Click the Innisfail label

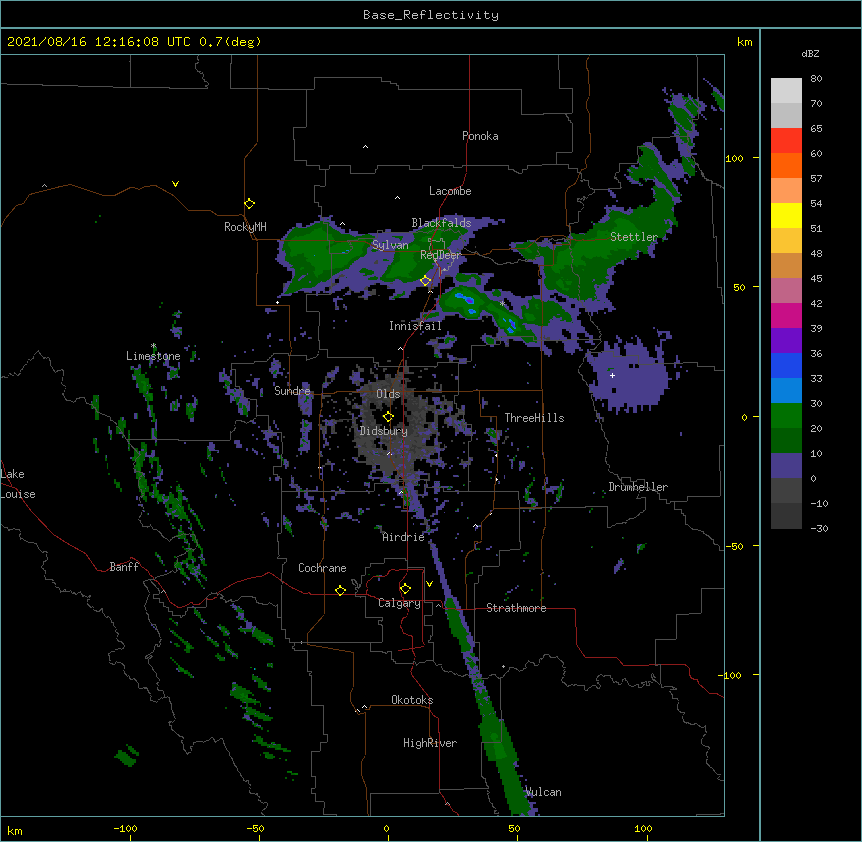click(415, 326)
